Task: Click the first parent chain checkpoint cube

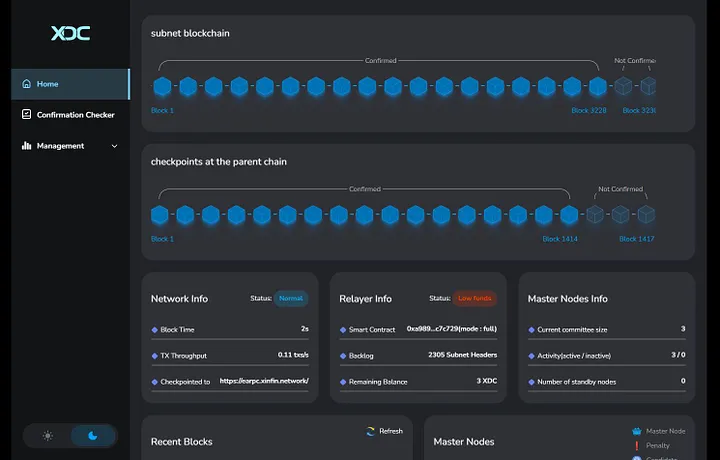Action: [160, 215]
